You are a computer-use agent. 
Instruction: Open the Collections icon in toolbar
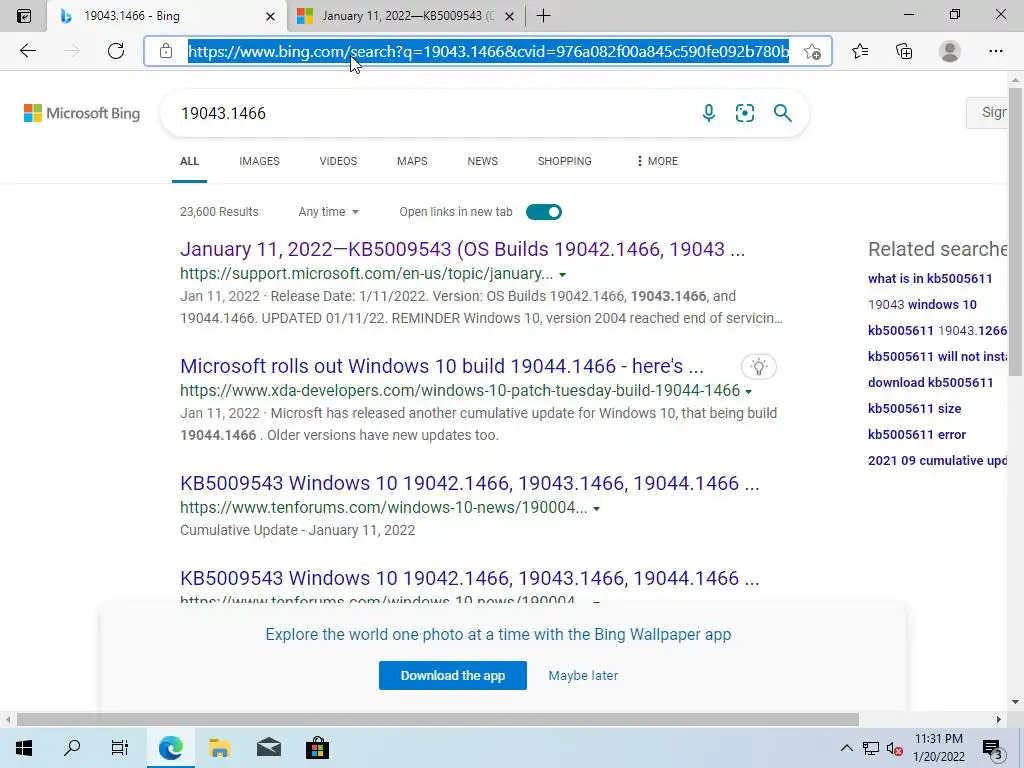coord(904,51)
